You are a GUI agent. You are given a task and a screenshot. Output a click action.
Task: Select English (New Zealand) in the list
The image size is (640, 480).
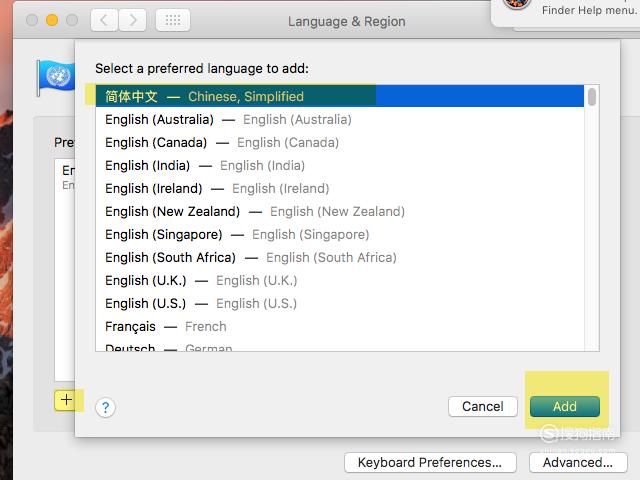(x=340, y=211)
